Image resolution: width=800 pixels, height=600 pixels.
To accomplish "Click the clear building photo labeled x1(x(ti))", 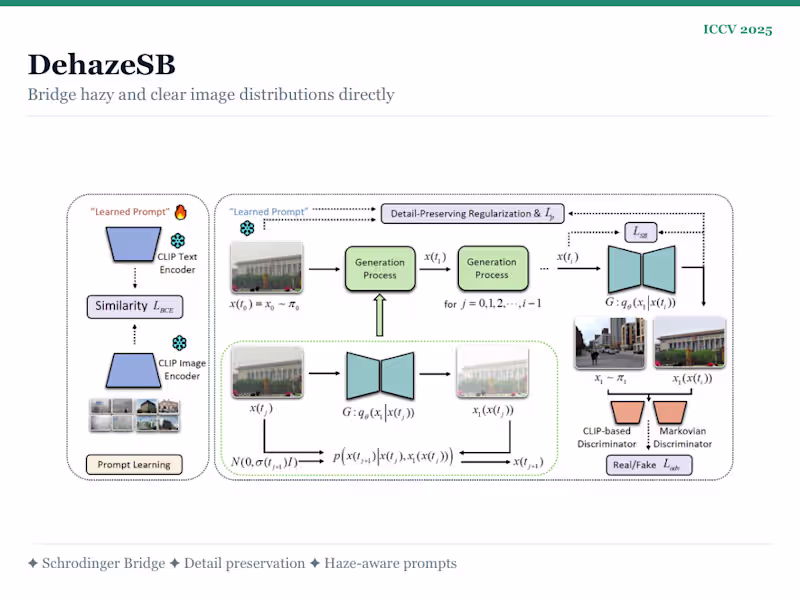I will [689, 342].
